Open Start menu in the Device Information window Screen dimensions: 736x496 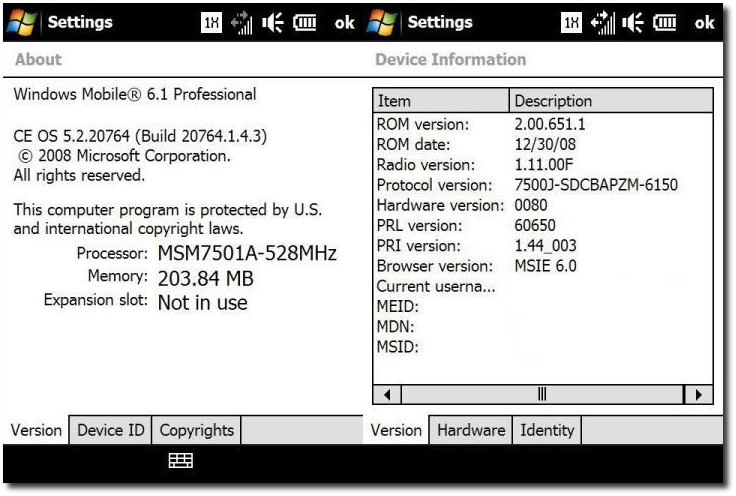click(382, 23)
